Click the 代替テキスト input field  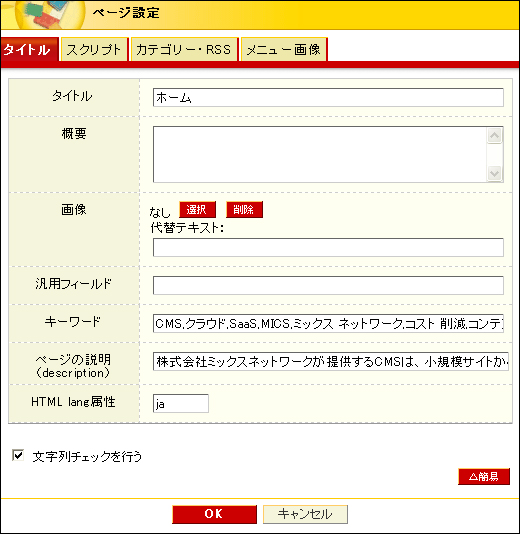(328, 248)
